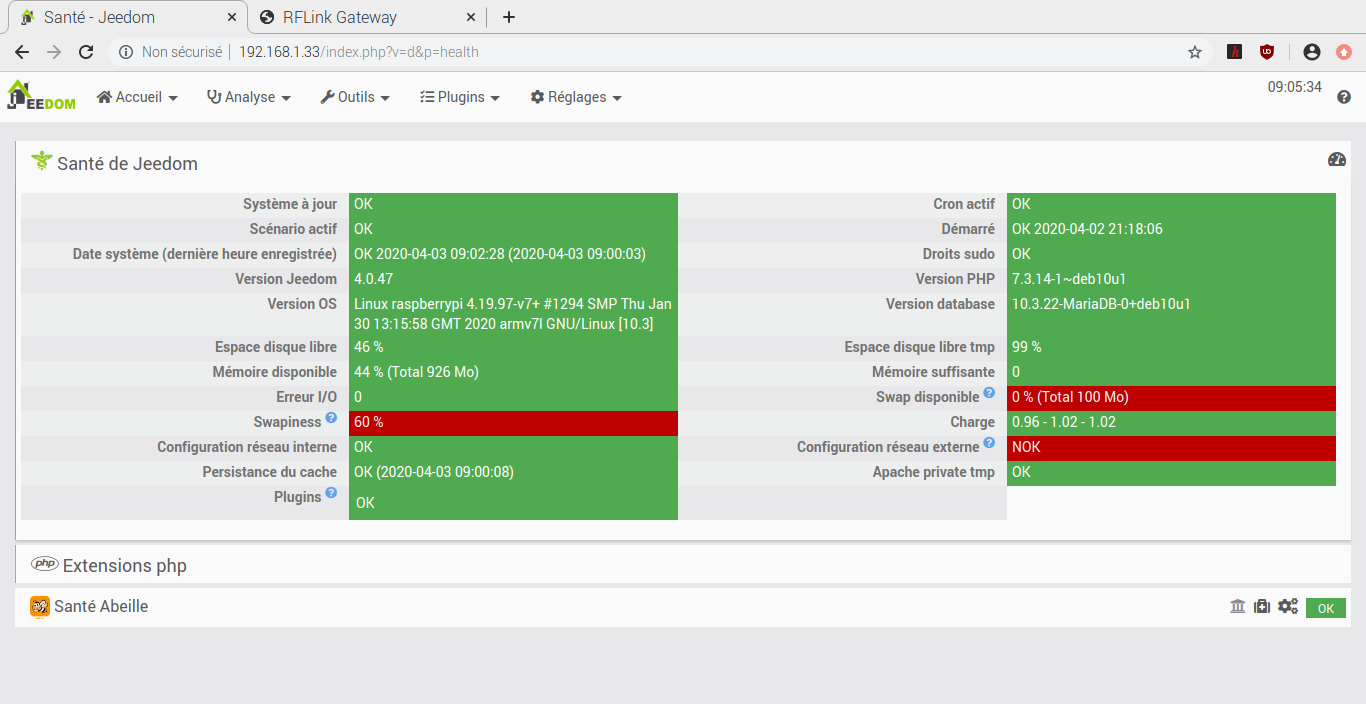
Task: Click the Apache private tmp label
Action: tap(934, 472)
